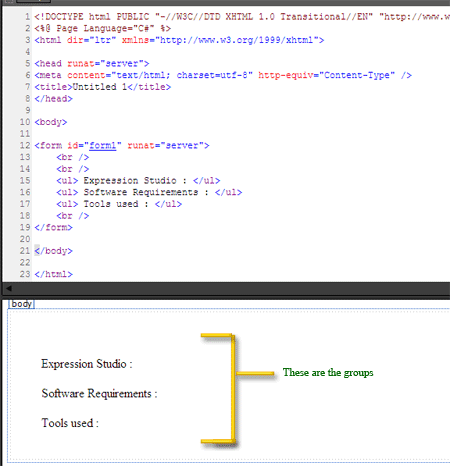450x466 pixels.
Task: Click line number 12 in the gutter
Action: click(x=25, y=146)
